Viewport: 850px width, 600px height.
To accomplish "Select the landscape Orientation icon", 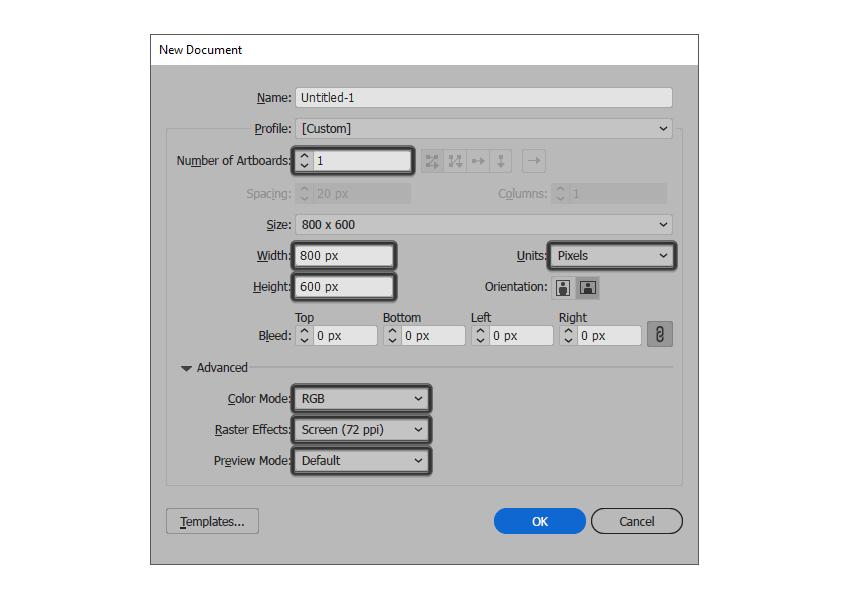I will pyautogui.click(x=588, y=287).
